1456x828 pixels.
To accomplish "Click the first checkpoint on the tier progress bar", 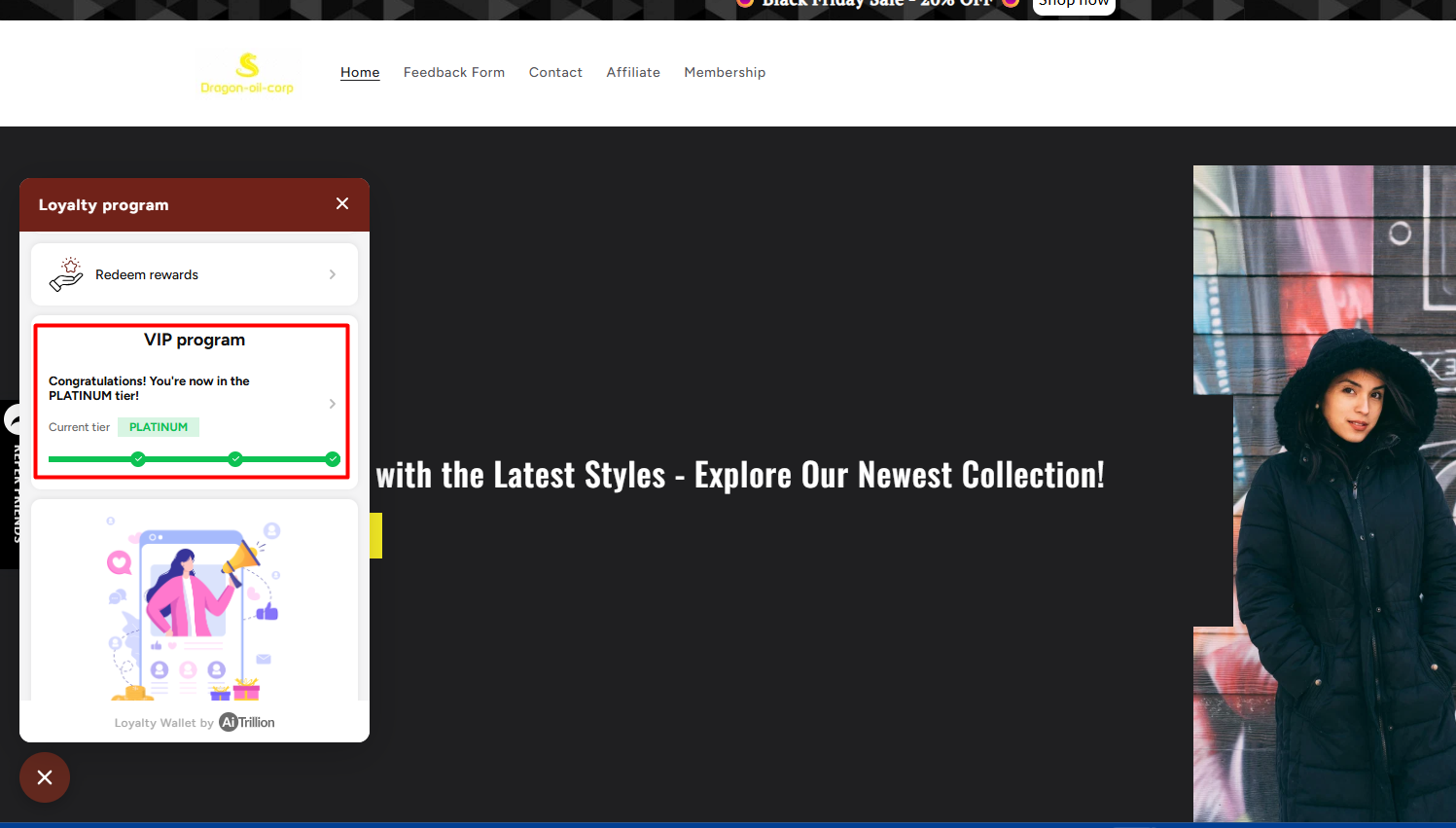I will point(138,459).
